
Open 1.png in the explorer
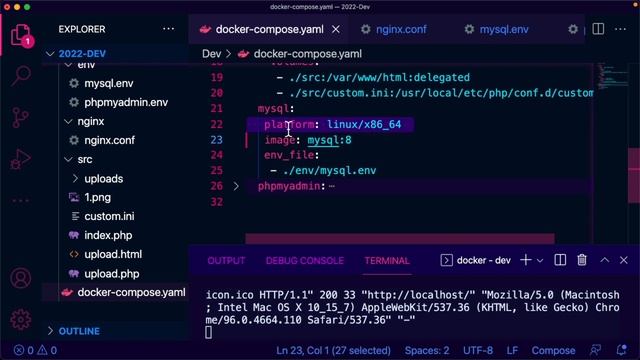pos(97,197)
